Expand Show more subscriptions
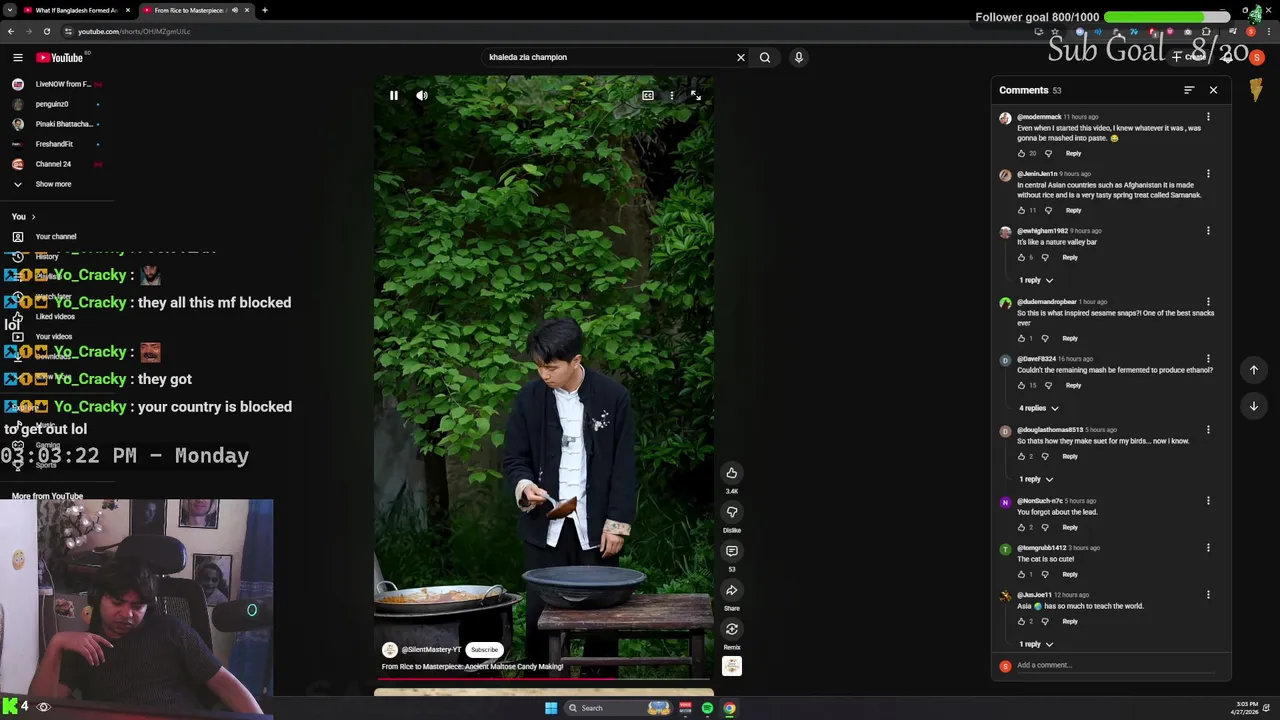 click(53, 184)
